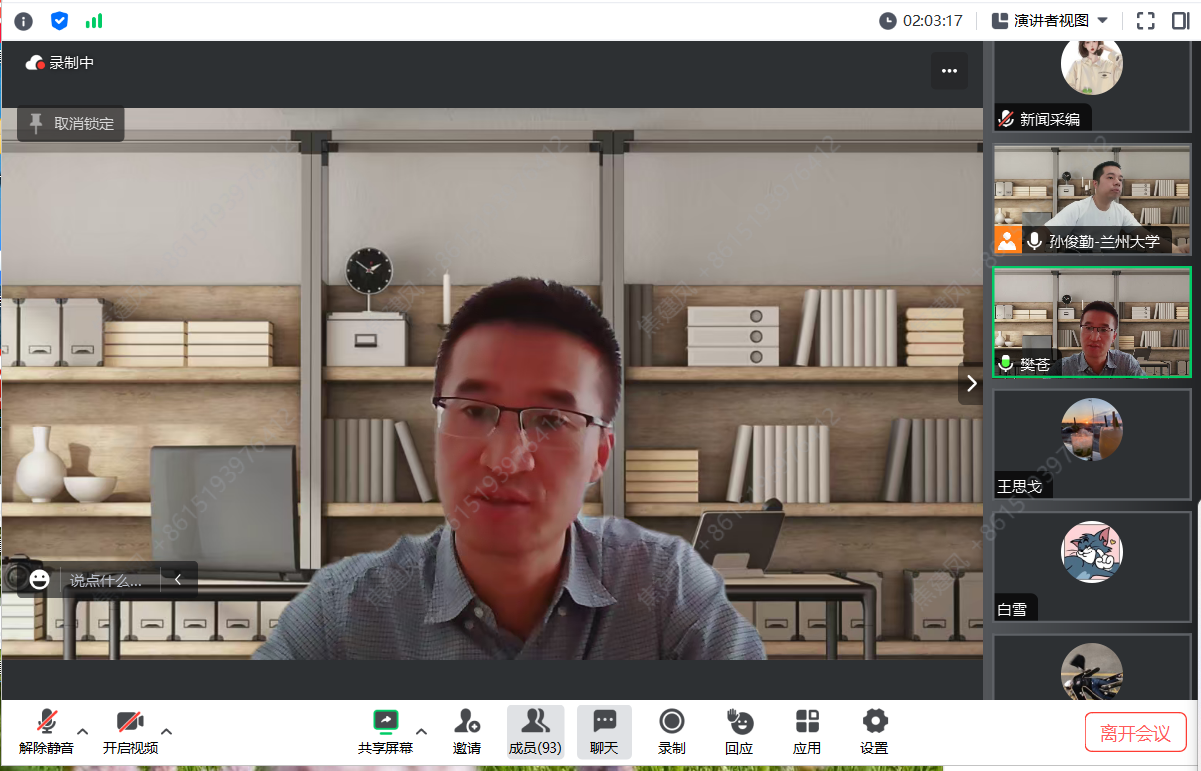1201x771 pixels.
Task: Start screen sharing with 共享屏幕
Action: [385, 731]
